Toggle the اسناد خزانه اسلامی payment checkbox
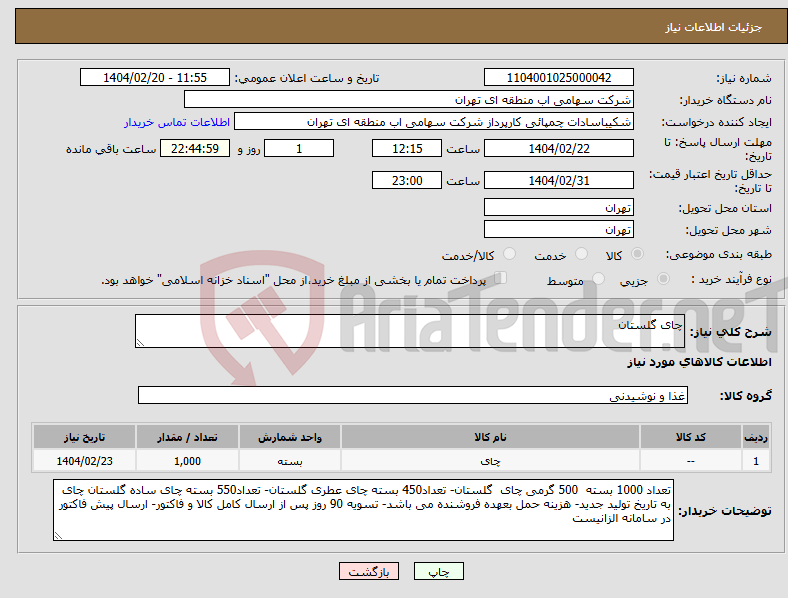Screen dimensions: 788x598 pos(501,278)
